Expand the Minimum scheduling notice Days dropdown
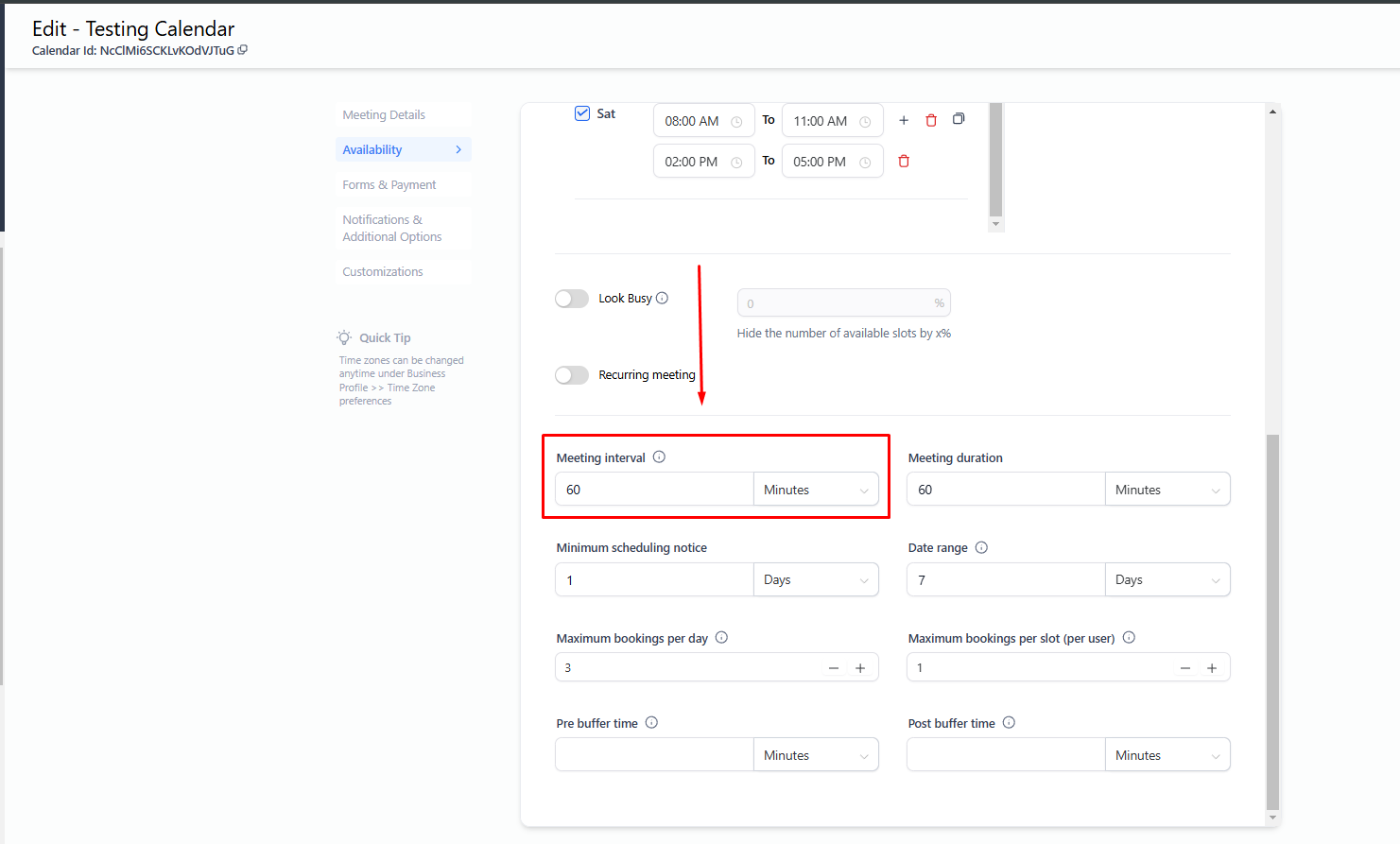Viewport: 1400px width, 844px height. tap(815, 580)
